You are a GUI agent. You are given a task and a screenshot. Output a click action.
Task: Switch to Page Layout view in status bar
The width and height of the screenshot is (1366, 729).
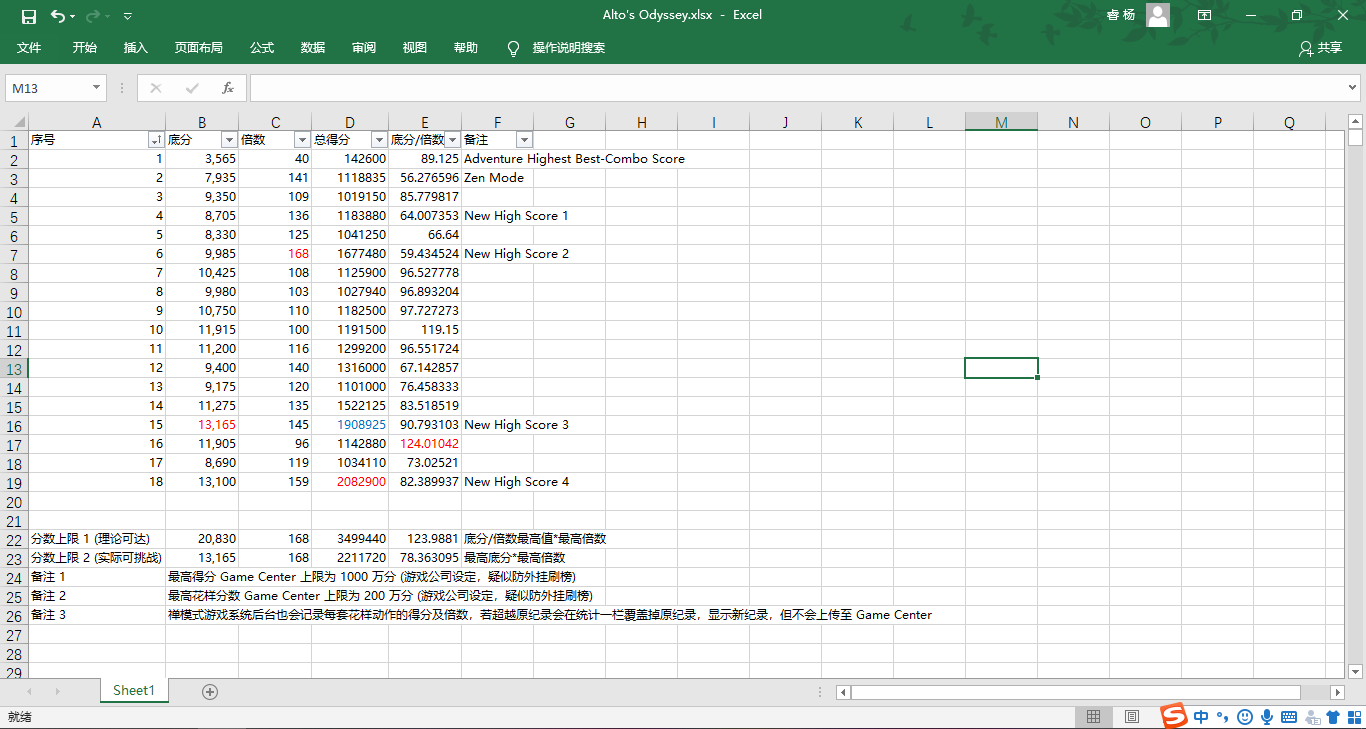pyautogui.click(x=1132, y=717)
